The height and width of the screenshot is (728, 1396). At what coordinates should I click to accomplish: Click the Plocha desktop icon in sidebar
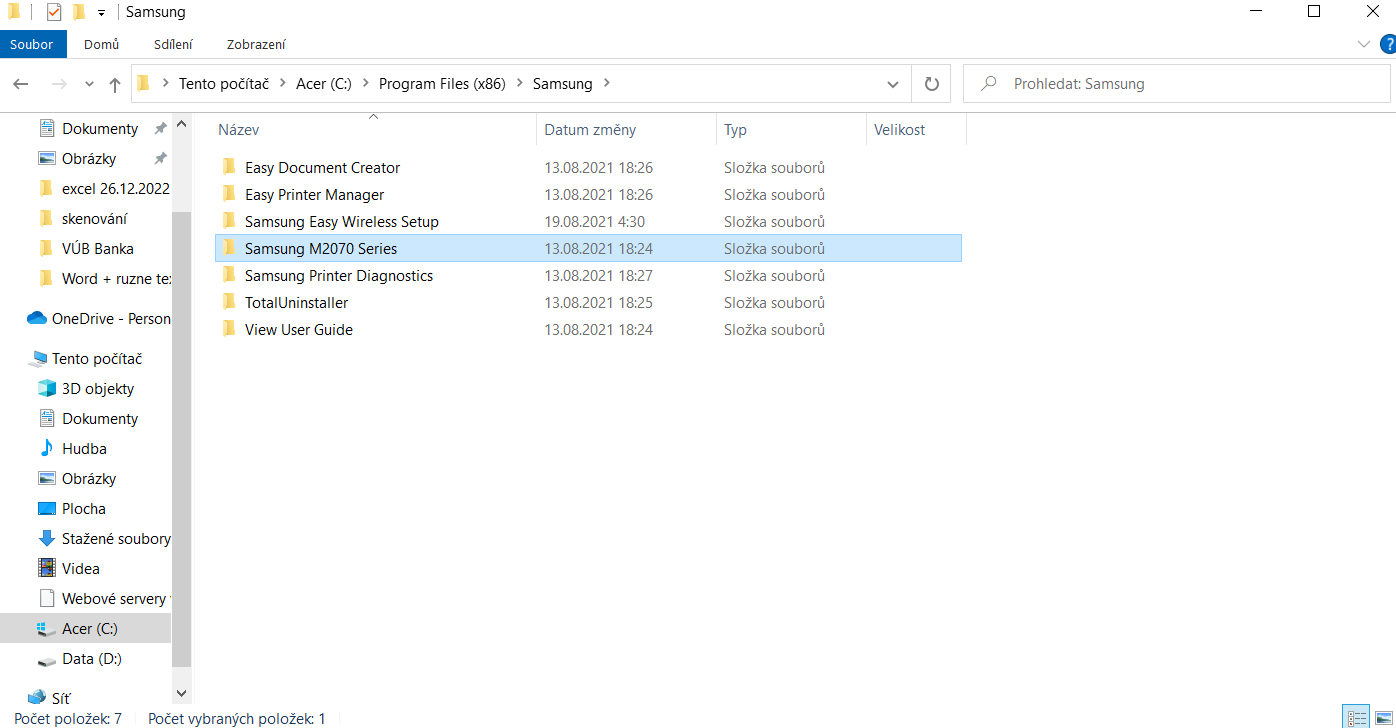[x=46, y=509]
